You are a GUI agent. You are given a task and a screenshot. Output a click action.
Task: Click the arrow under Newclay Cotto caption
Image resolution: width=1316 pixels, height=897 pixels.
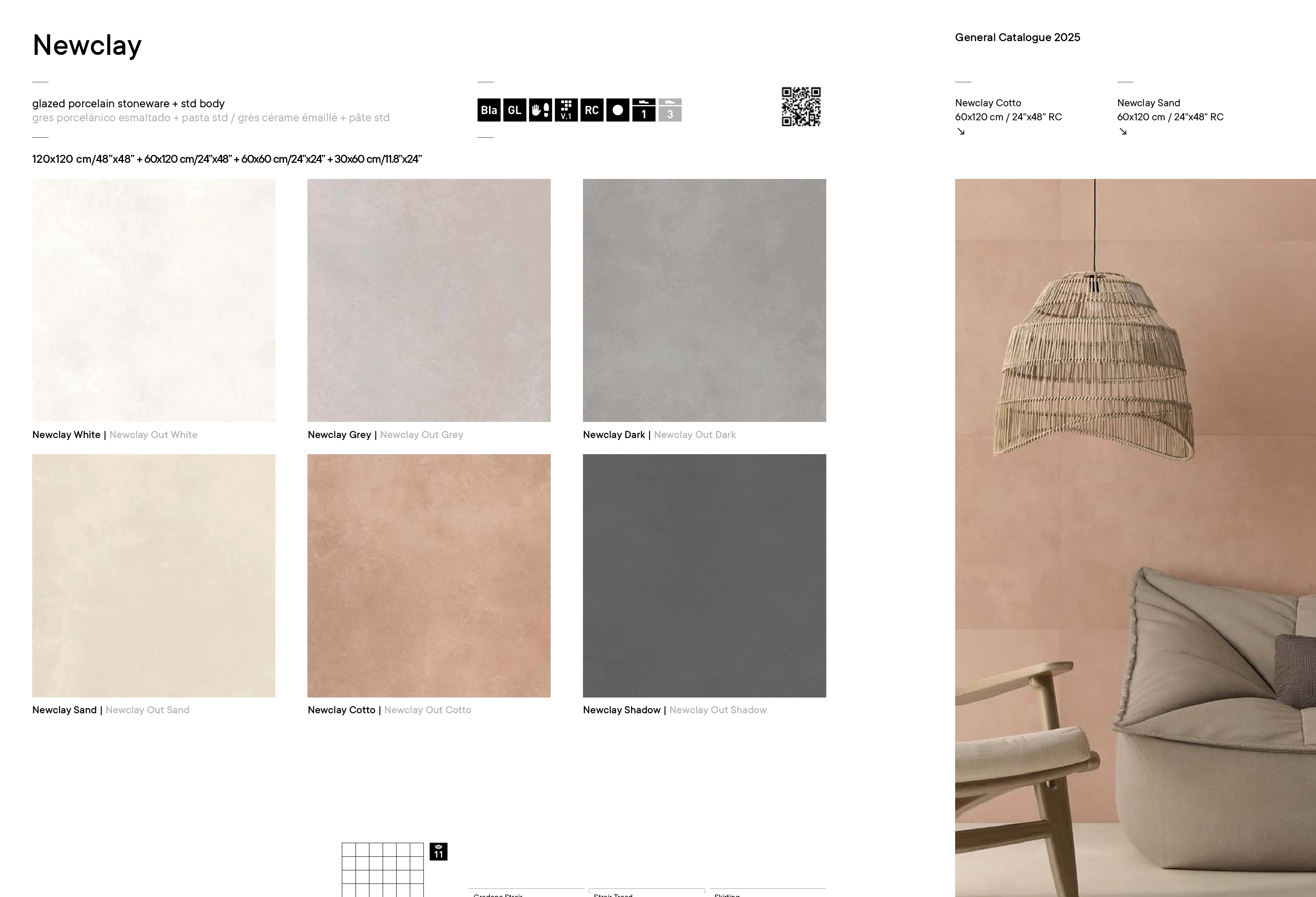[961, 131]
